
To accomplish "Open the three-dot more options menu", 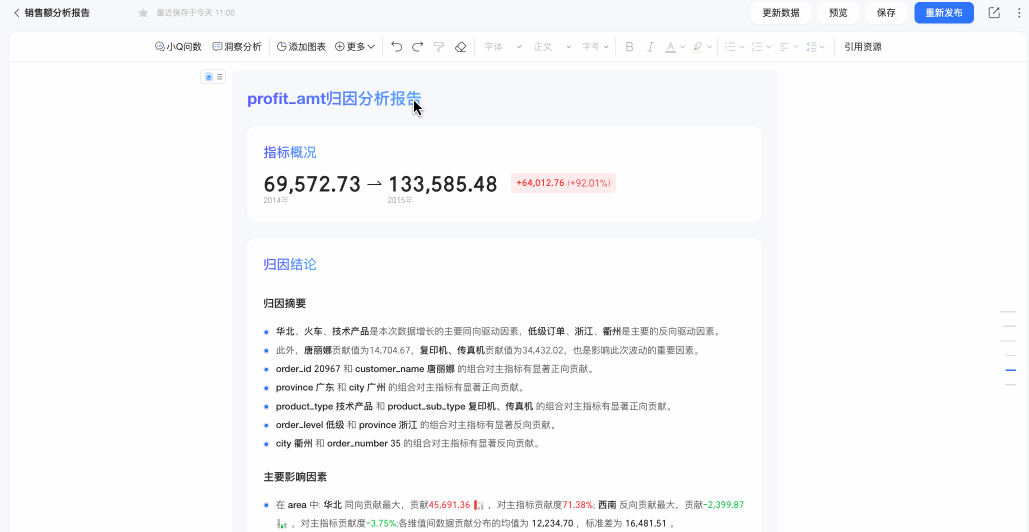I will click(1018, 12).
